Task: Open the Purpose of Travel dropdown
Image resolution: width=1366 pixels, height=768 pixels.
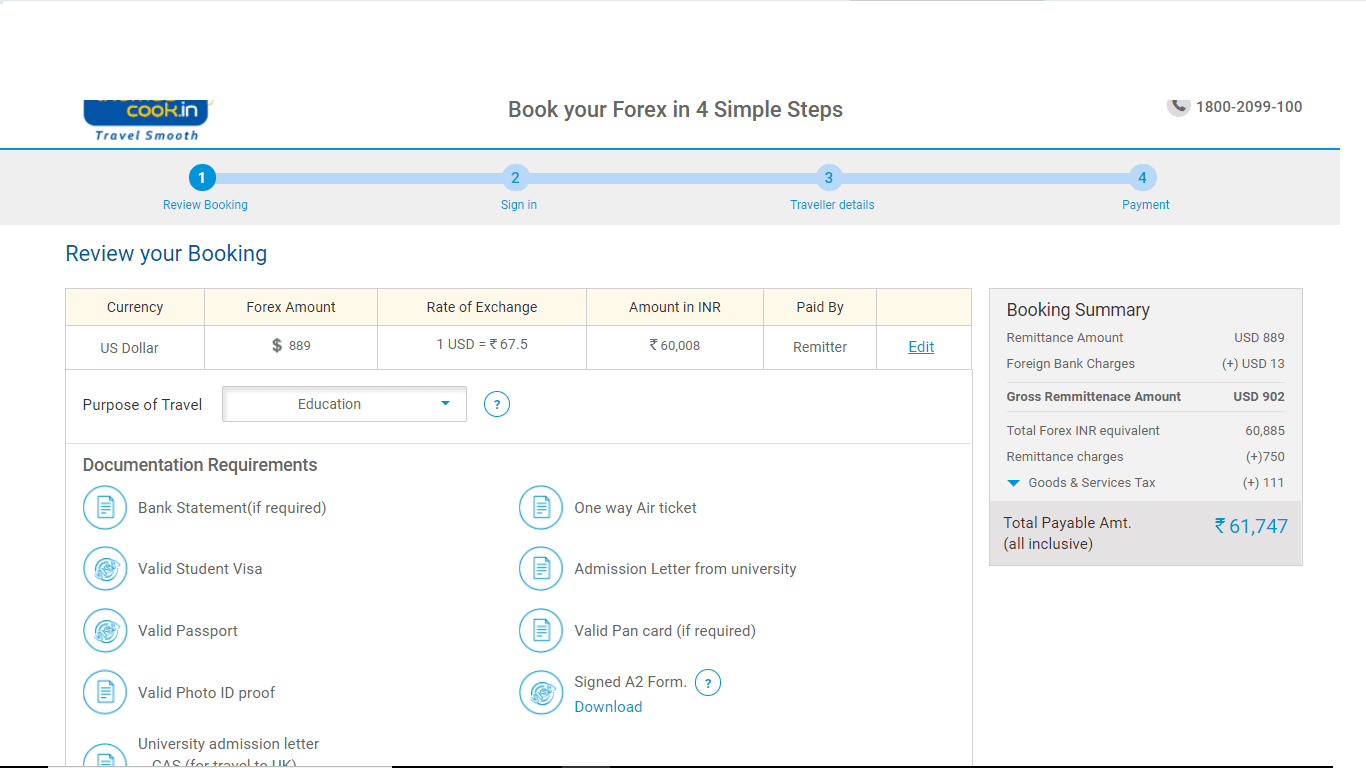Action: (x=344, y=404)
